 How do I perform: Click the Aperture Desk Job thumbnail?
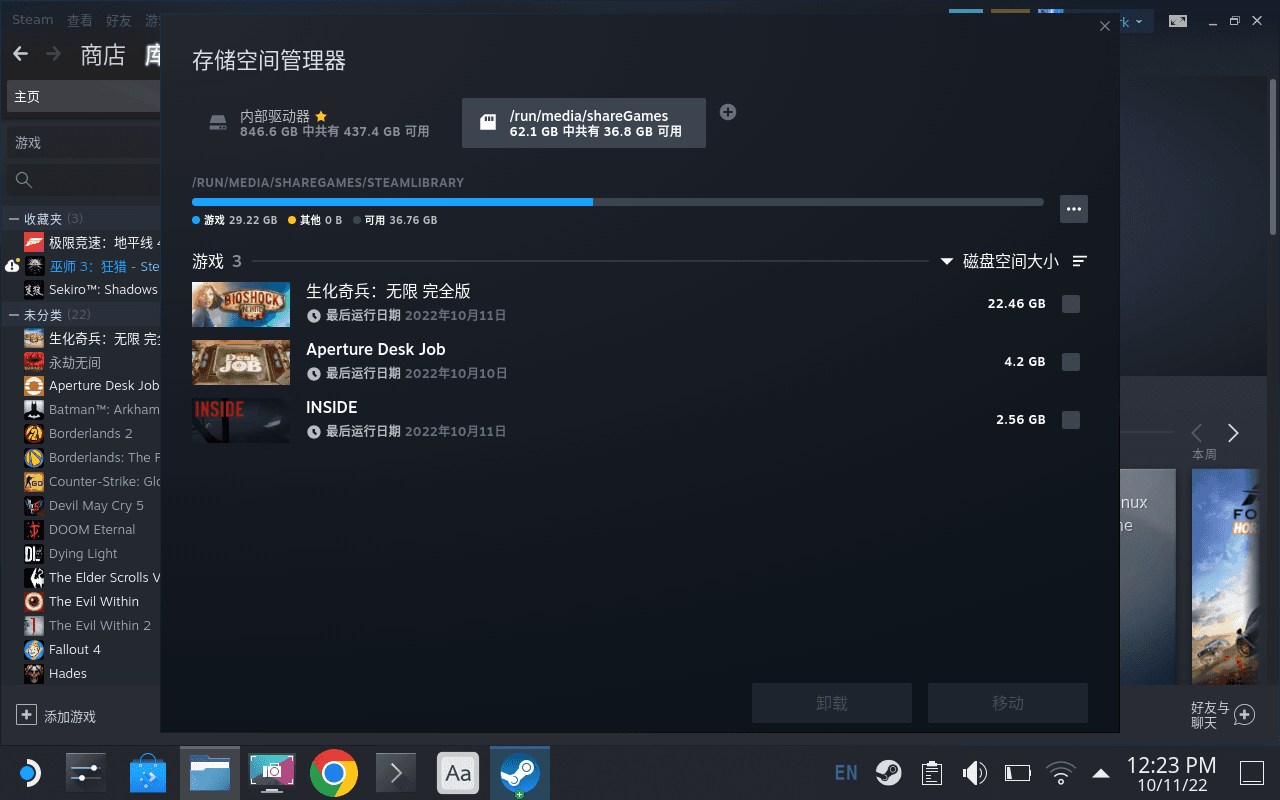(x=241, y=362)
